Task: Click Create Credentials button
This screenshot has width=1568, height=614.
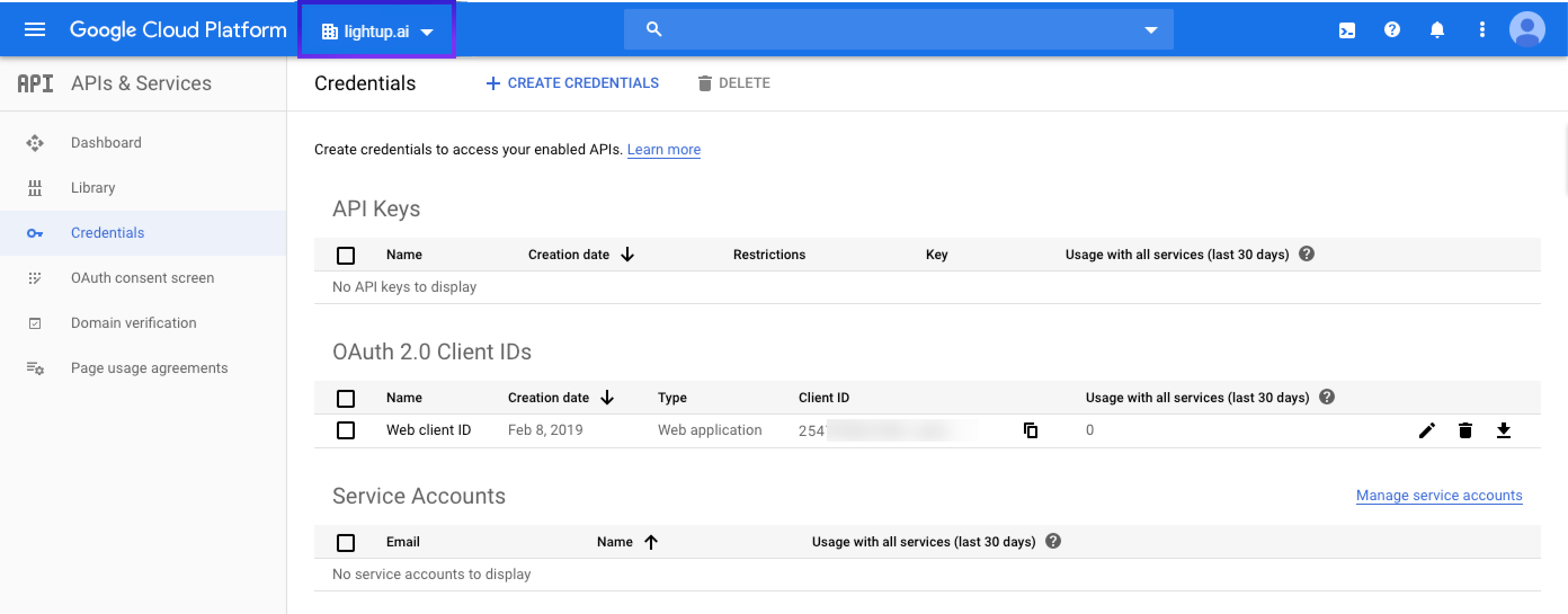Action: [572, 83]
